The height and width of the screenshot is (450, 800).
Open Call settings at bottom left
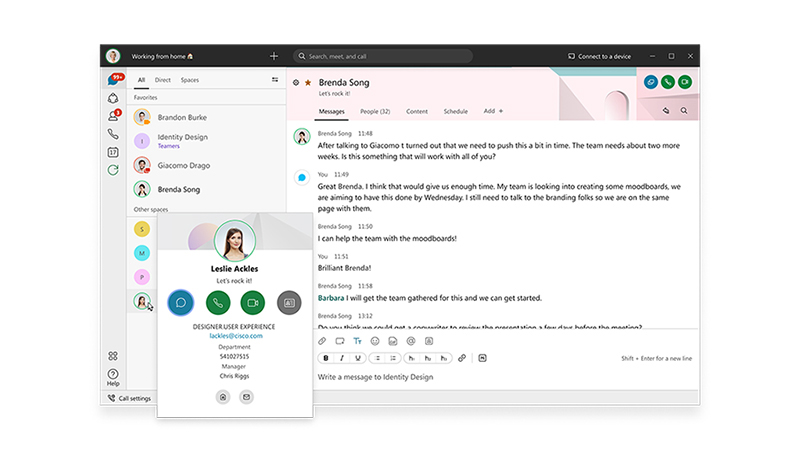coord(129,398)
